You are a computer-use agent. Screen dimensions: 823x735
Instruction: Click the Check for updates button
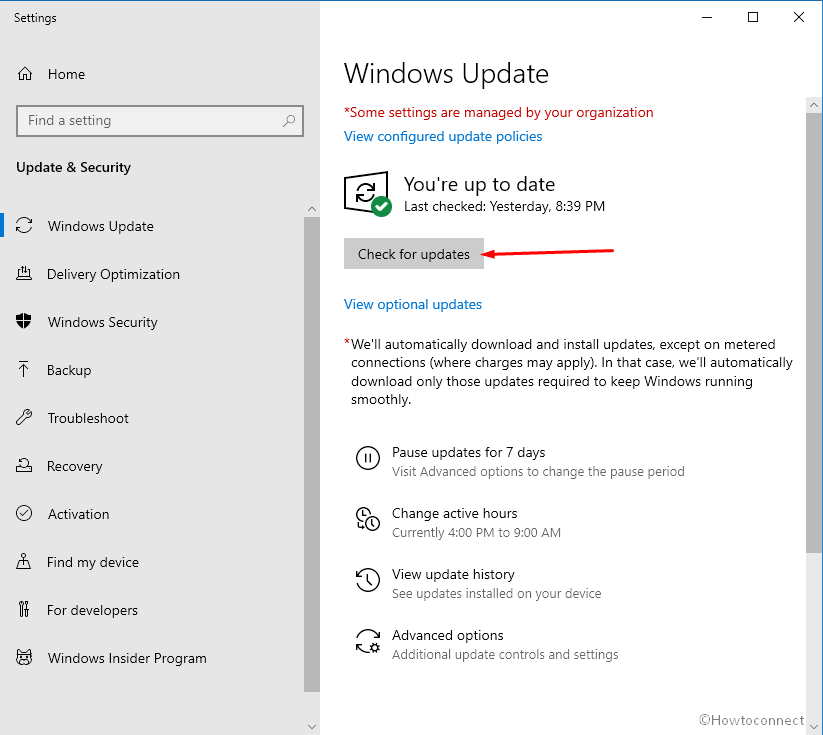click(x=414, y=254)
